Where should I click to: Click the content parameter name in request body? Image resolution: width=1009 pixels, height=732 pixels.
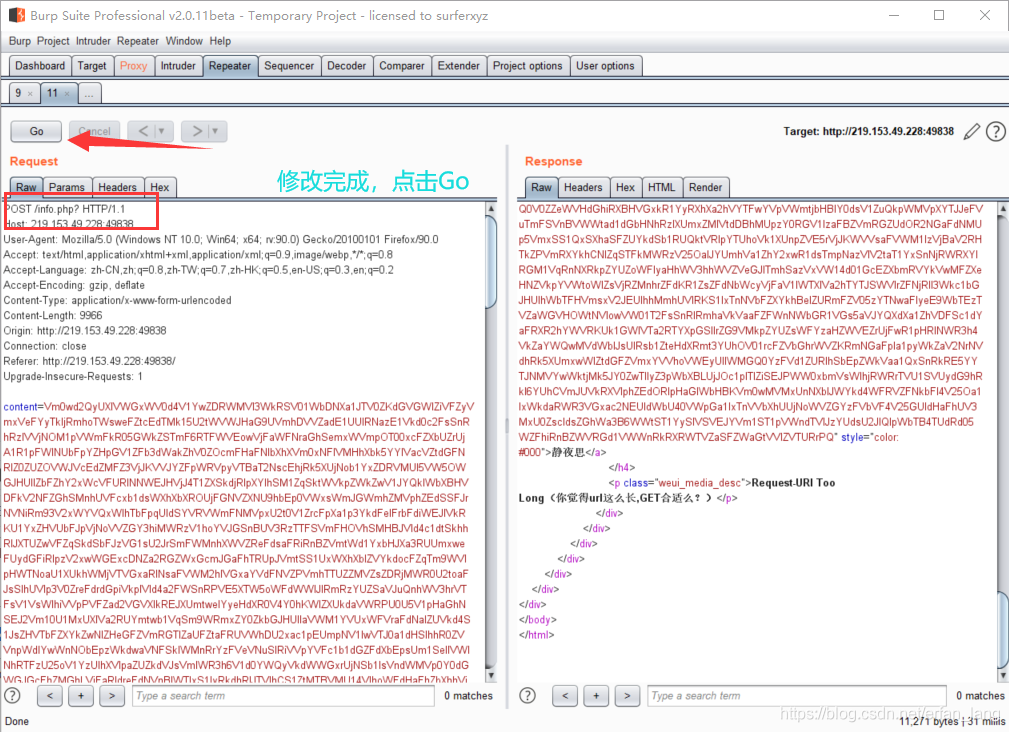click(21, 407)
